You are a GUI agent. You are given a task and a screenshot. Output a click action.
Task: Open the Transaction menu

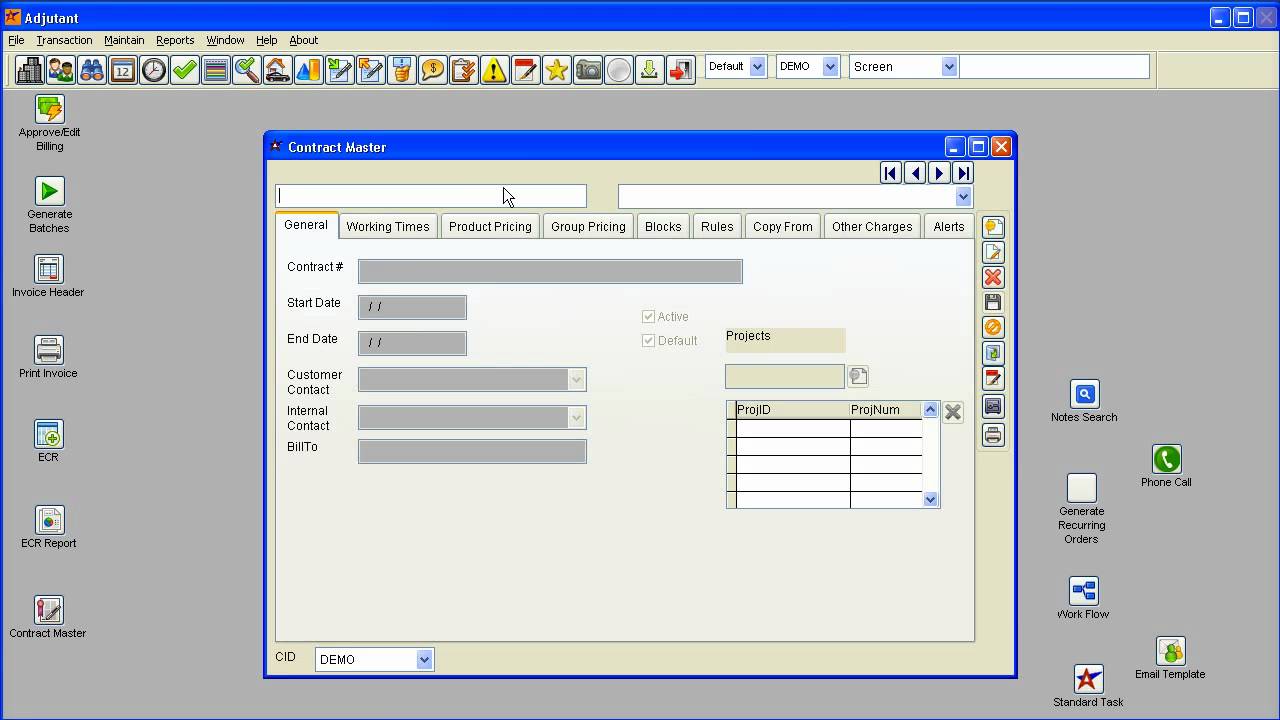(x=64, y=40)
